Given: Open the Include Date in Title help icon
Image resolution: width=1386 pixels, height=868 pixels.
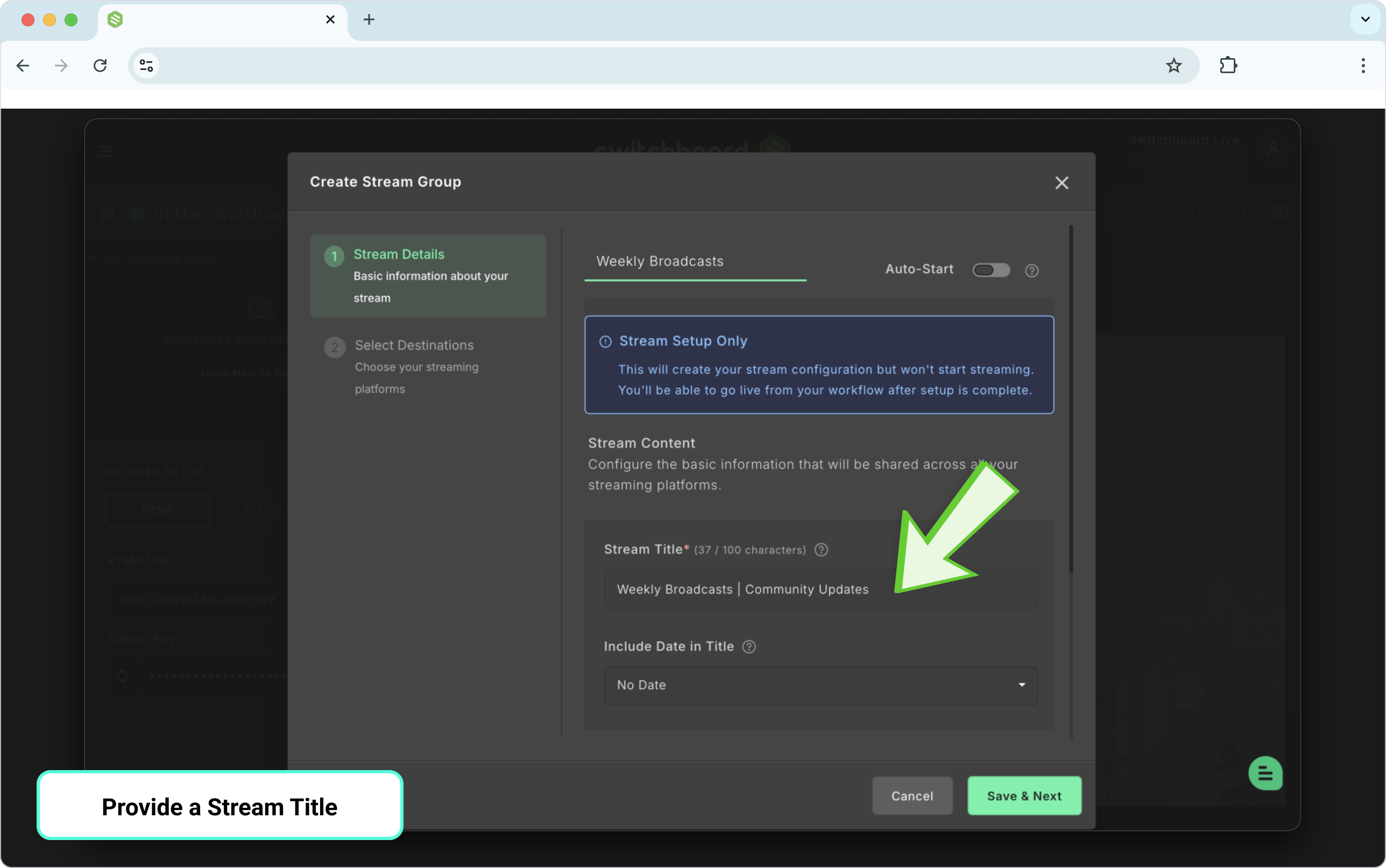Looking at the screenshot, I should [749, 646].
